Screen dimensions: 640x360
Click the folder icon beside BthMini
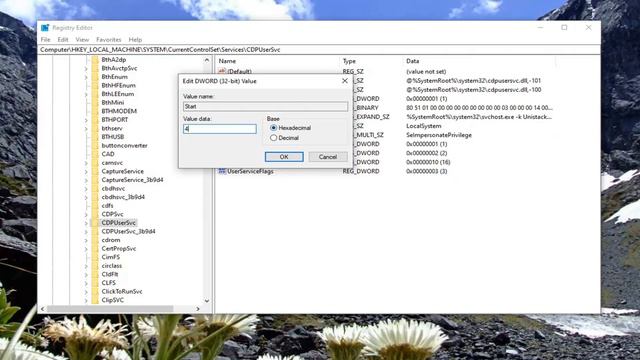(95, 102)
